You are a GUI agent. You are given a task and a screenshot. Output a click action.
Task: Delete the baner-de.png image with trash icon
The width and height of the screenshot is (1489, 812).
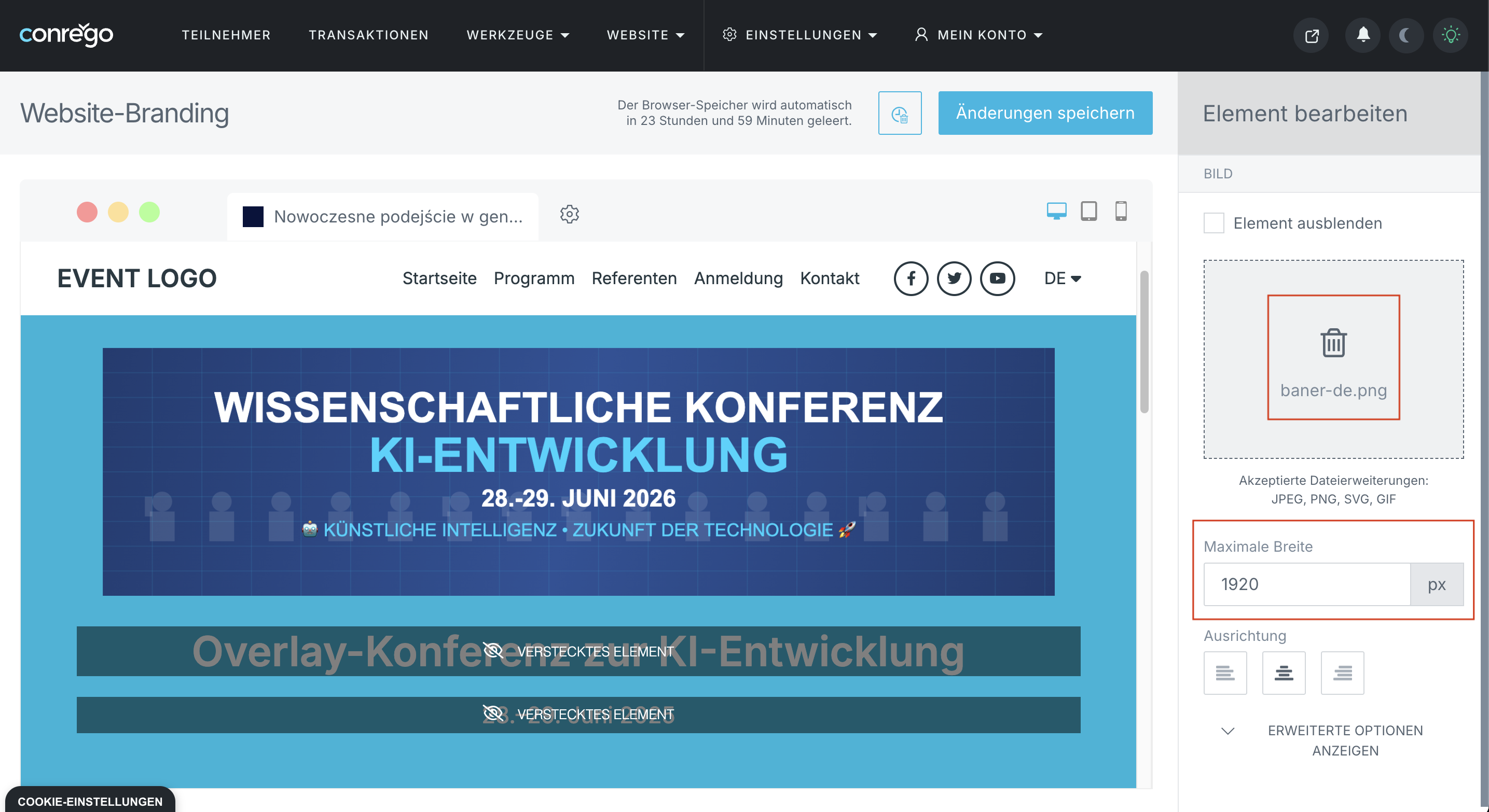[1333, 344]
